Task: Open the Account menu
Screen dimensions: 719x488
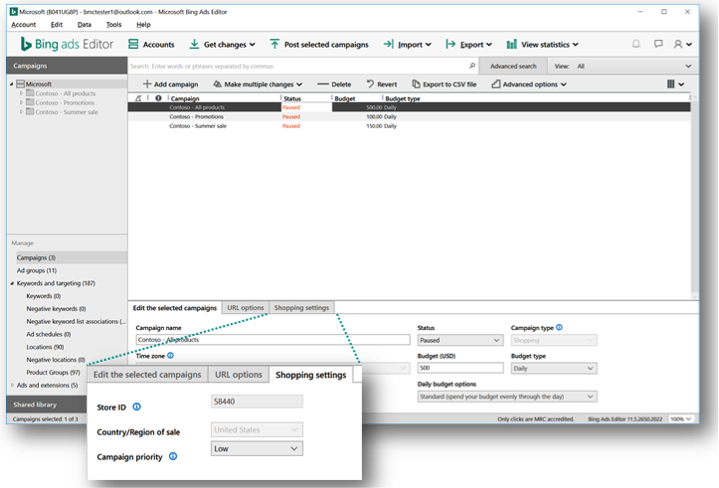Action: 23,25
